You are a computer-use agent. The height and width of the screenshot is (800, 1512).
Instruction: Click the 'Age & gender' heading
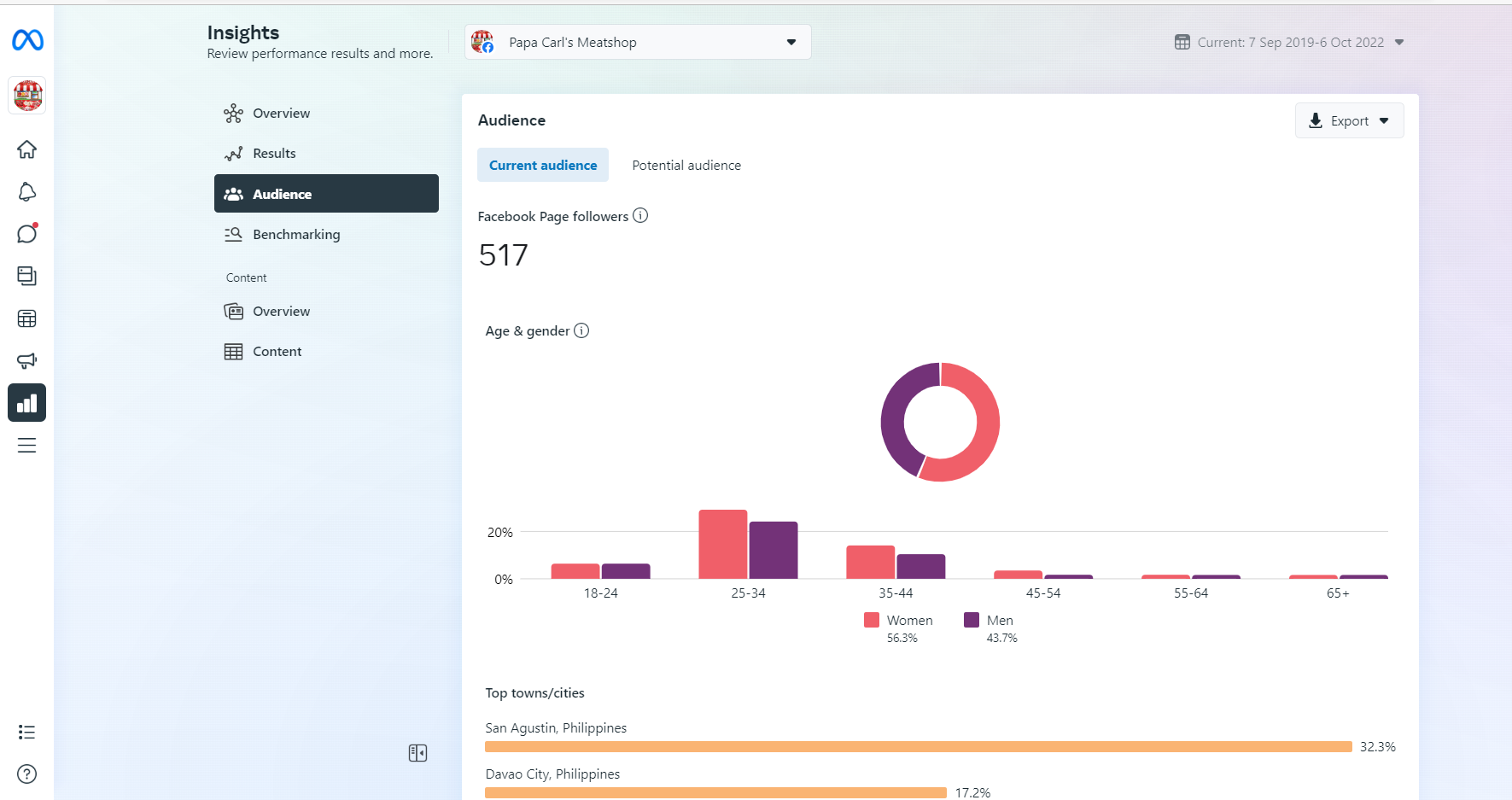[x=528, y=331]
